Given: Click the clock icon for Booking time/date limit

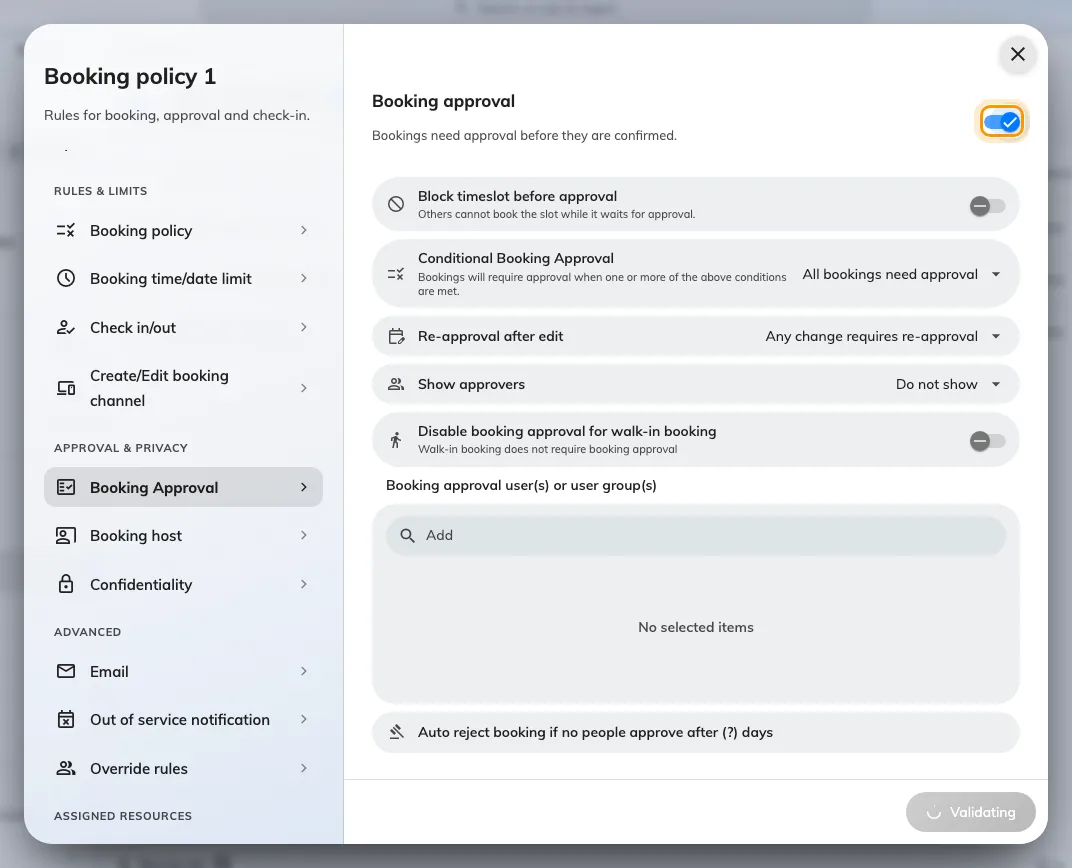Looking at the screenshot, I should pos(66,278).
